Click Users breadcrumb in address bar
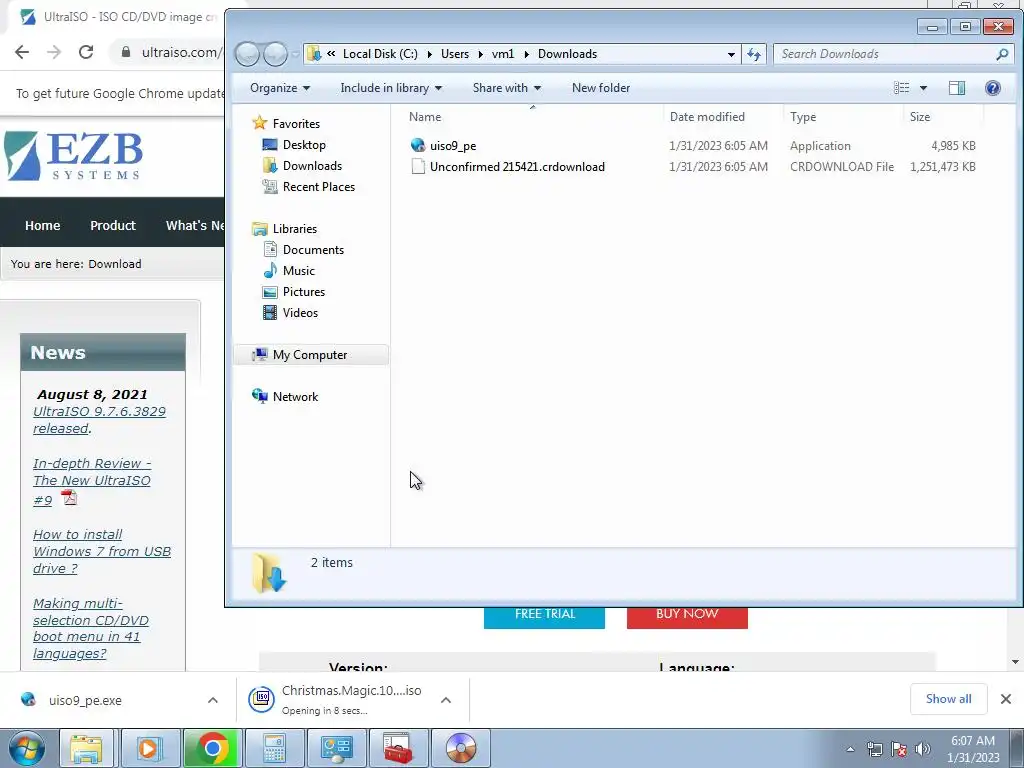The width and height of the screenshot is (1024, 768). [455, 54]
